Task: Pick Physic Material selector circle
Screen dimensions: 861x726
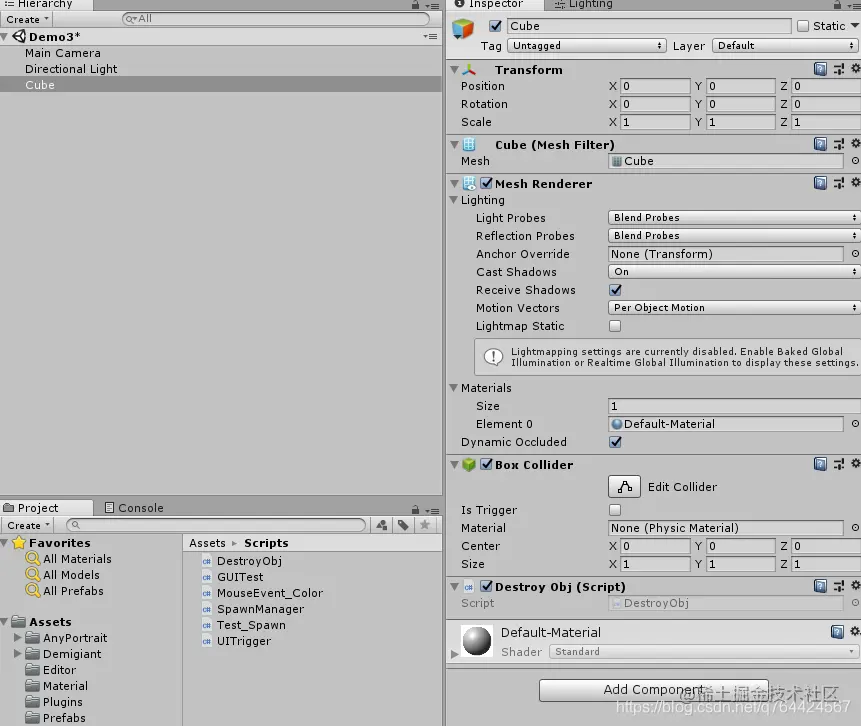Action: [855, 528]
